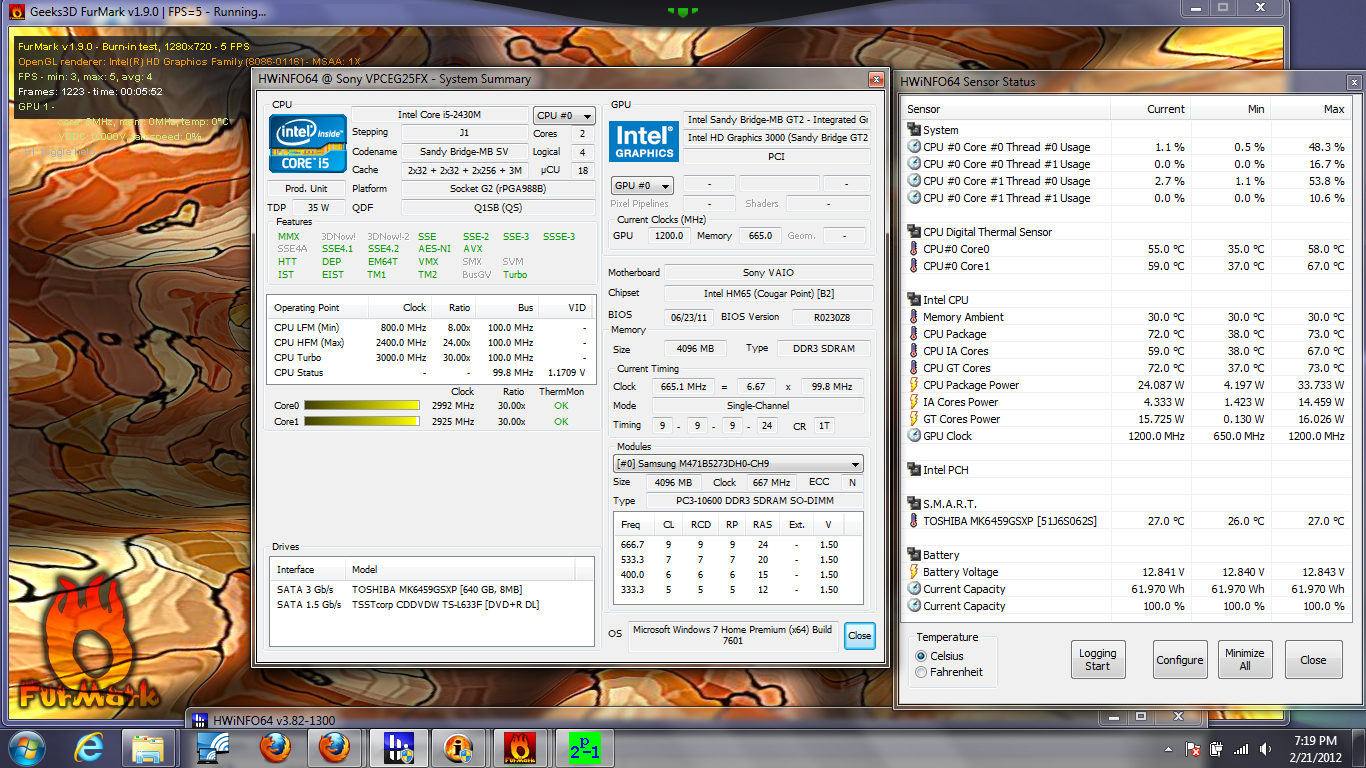Click the Interface column header in Drives
The height and width of the screenshot is (768, 1366).
[x=306, y=569]
